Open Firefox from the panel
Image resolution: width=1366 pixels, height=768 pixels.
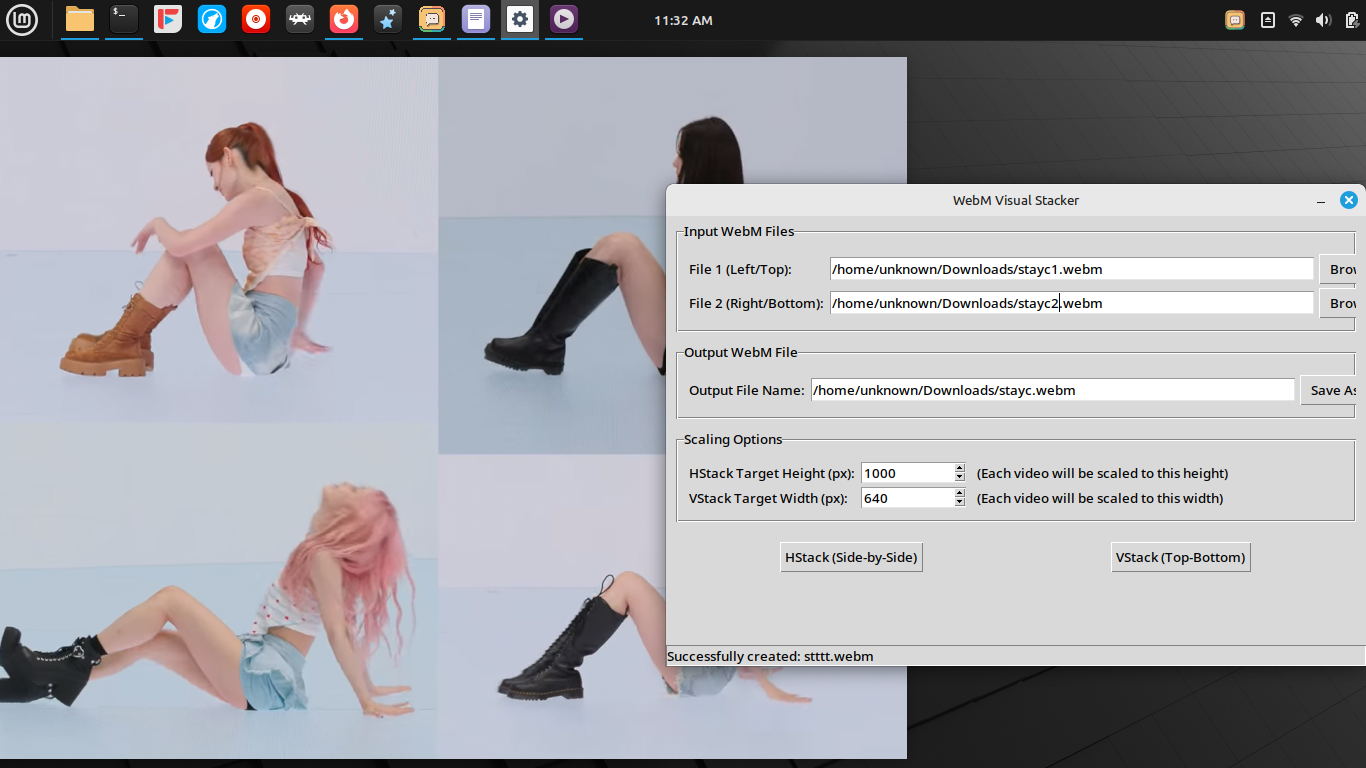[344, 19]
